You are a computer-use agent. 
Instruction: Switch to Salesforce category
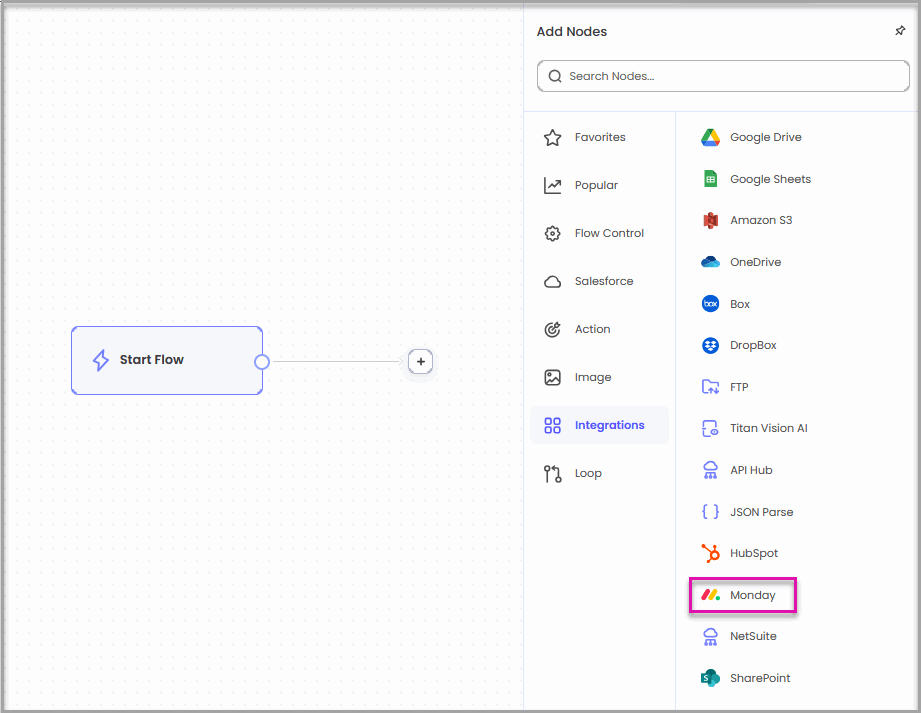click(599, 281)
